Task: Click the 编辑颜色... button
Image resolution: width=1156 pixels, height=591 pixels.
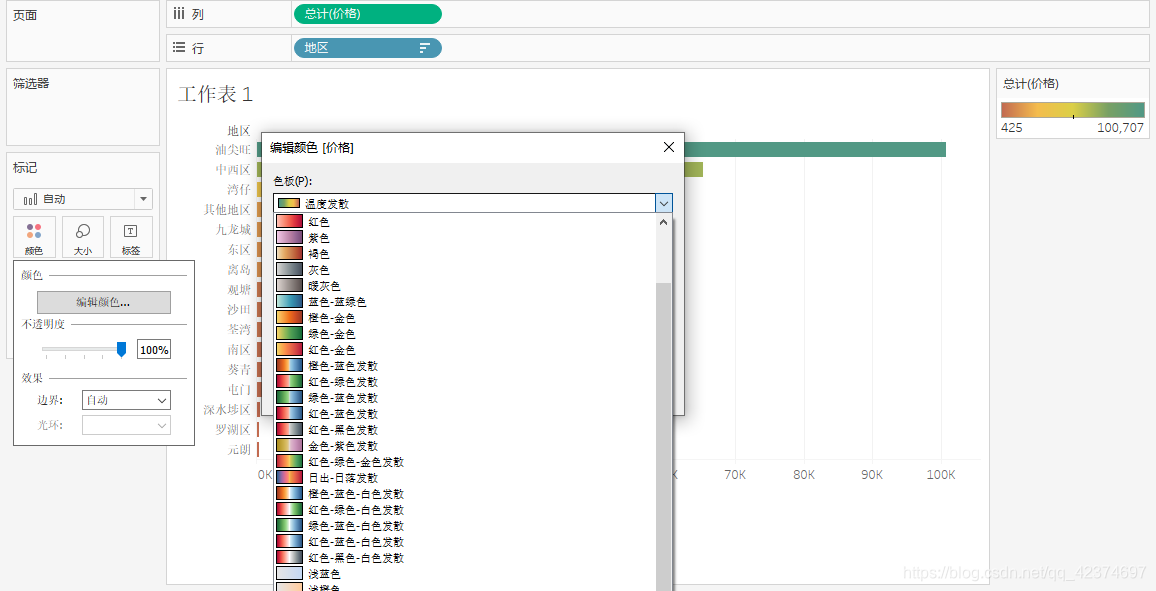Action: click(104, 302)
